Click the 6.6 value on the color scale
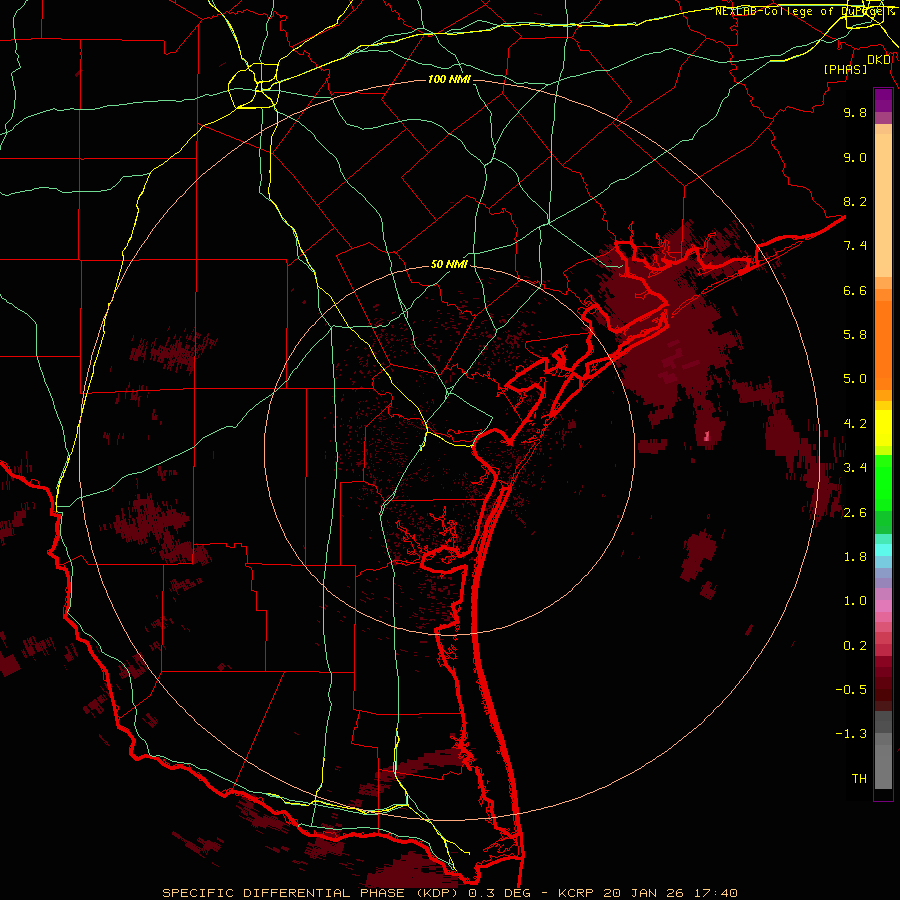Screen dimensions: 900x900 click(855, 290)
